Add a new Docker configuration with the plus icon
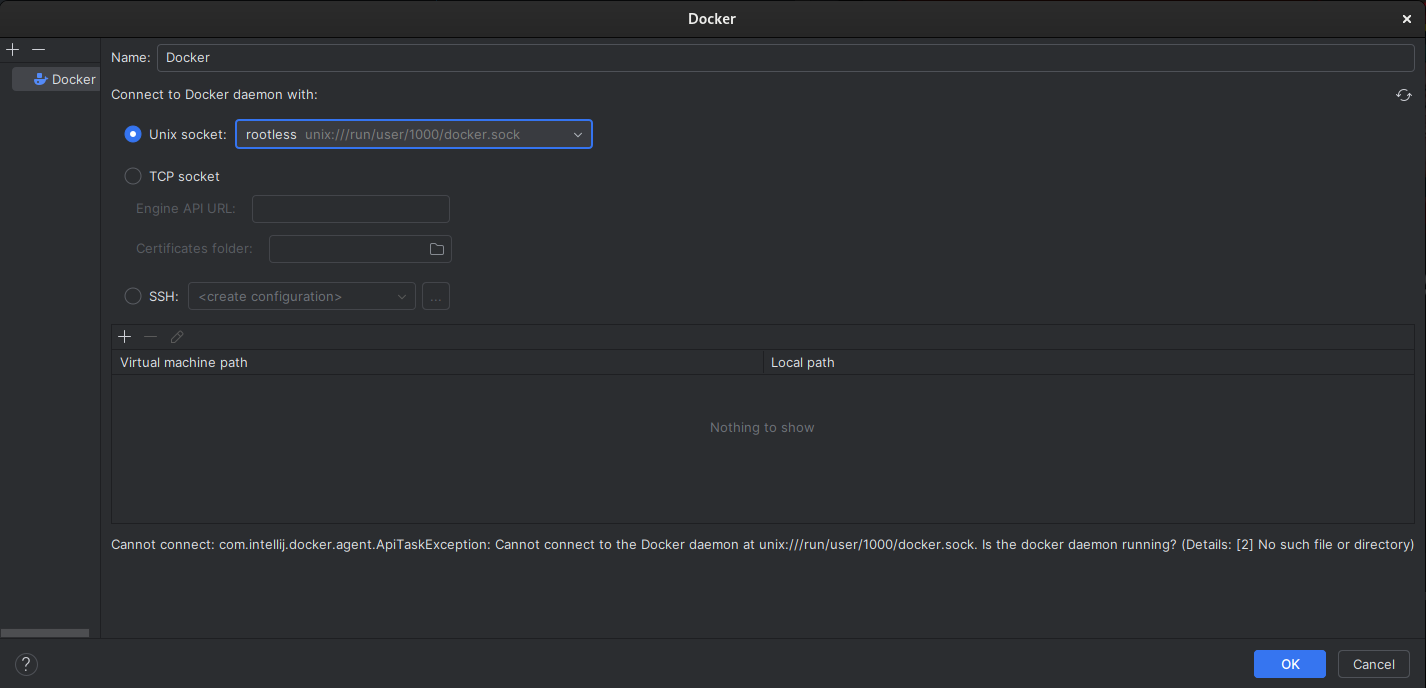The height and width of the screenshot is (688, 1426). click(x=12, y=48)
